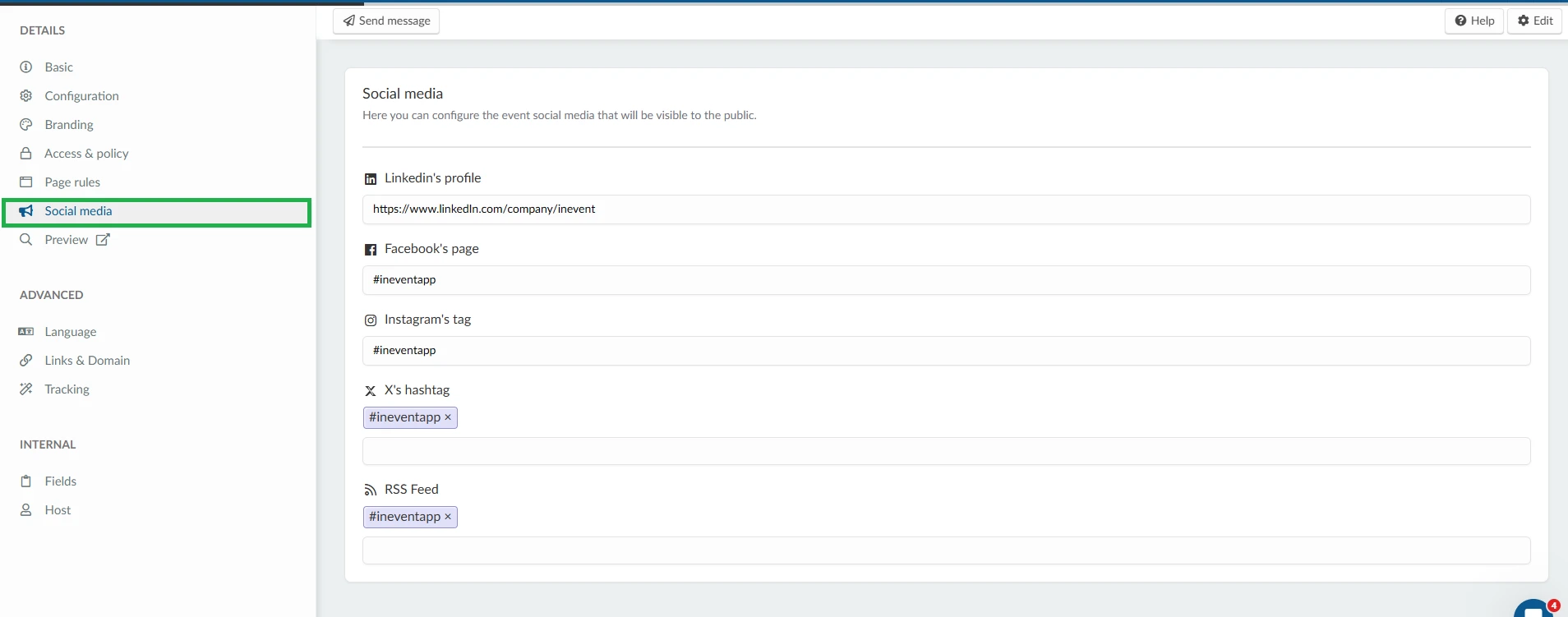This screenshot has height=617, width=1568.
Task: Go to Branding settings
Action: (69, 125)
